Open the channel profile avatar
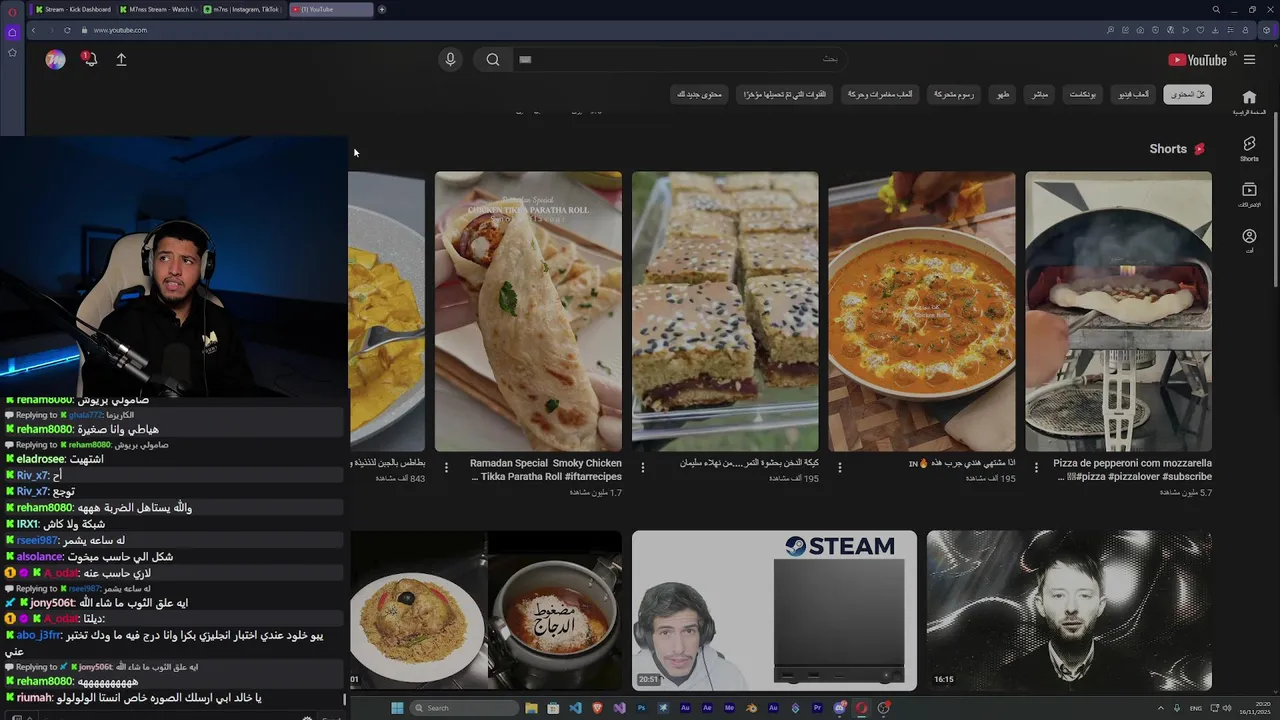This screenshot has width=1280, height=720. pos(55,59)
